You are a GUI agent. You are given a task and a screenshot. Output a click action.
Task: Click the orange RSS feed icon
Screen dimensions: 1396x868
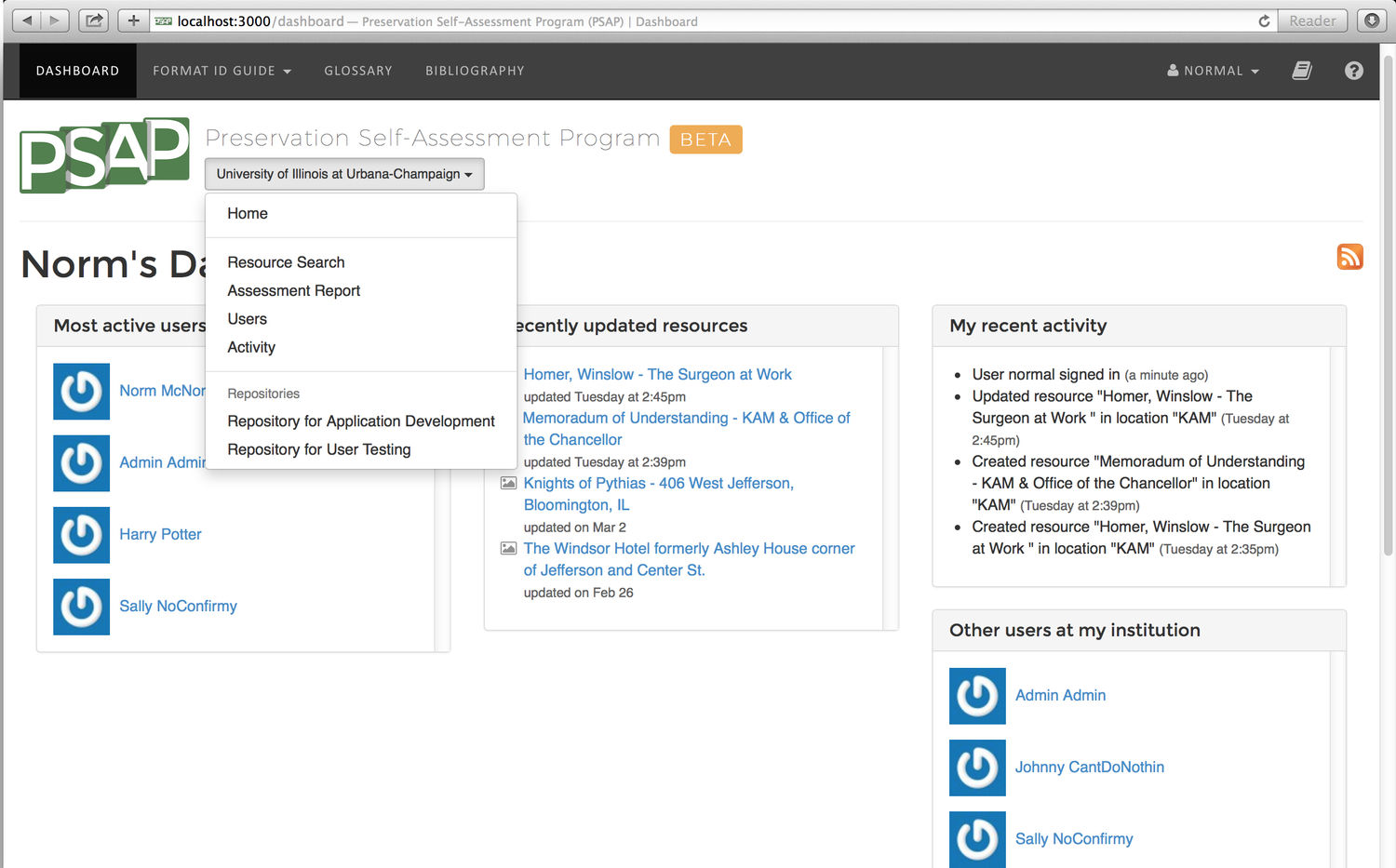point(1350,257)
